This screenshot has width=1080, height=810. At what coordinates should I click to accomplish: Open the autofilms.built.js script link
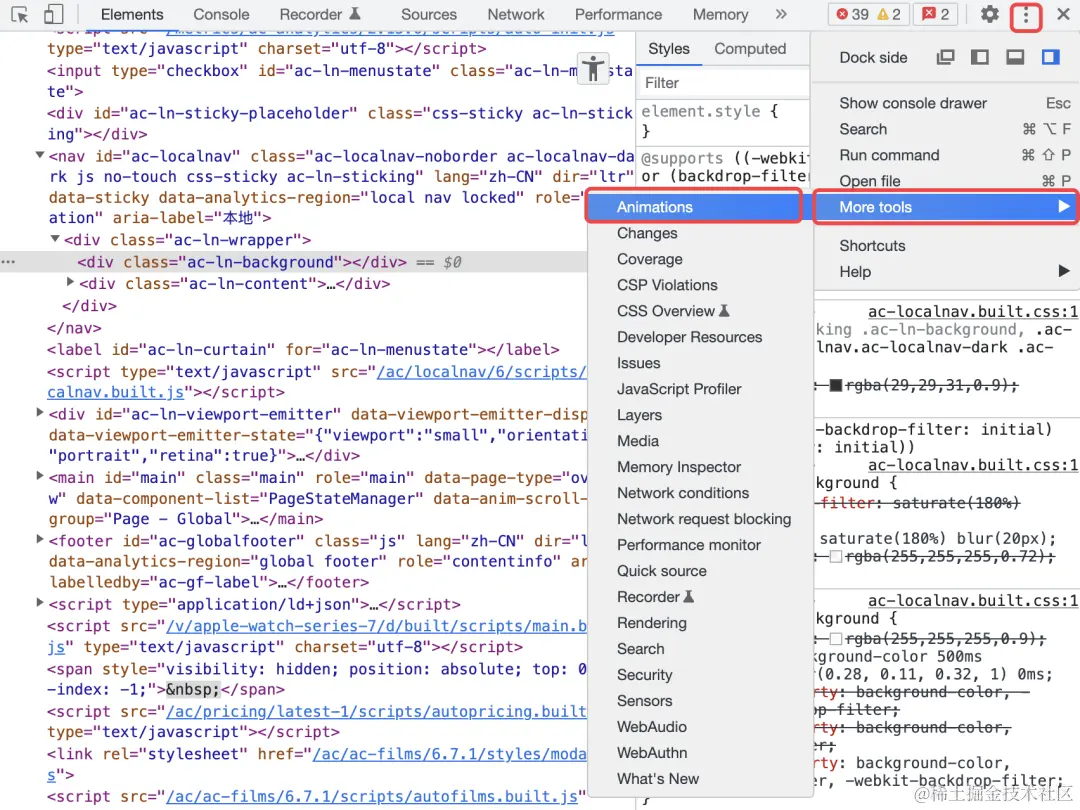[x=372, y=796]
